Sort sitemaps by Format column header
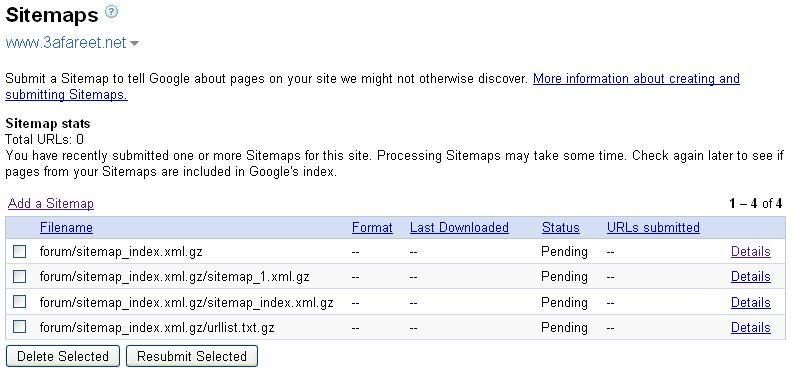 coord(372,228)
